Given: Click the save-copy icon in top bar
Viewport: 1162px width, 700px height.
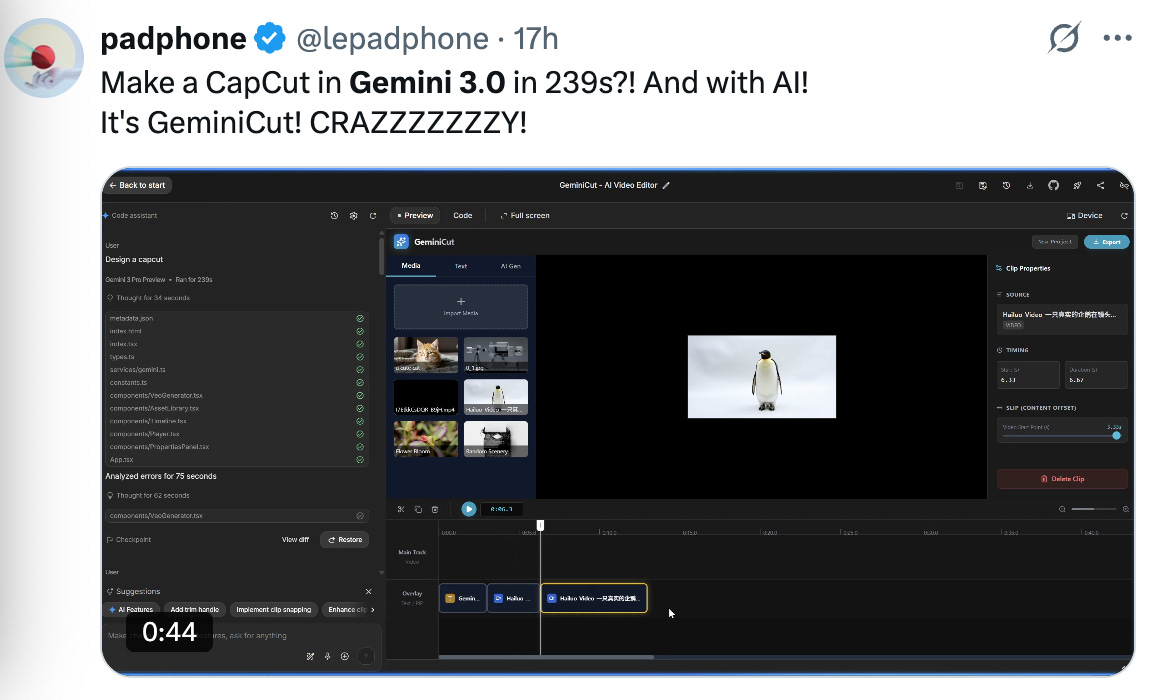Looking at the screenshot, I should [983, 185].
